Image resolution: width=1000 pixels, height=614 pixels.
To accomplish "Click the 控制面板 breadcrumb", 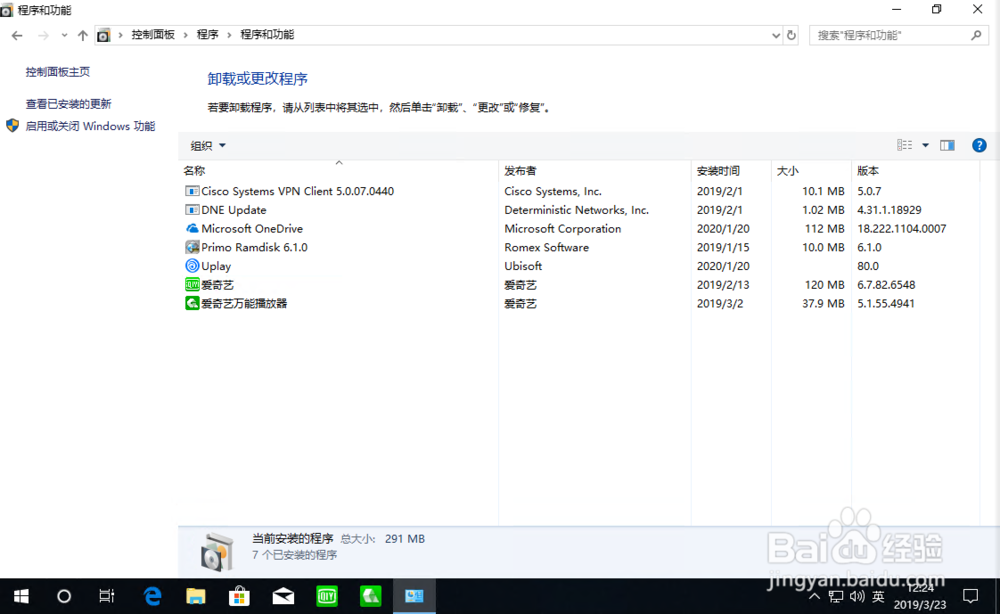I will pos(153,34).
